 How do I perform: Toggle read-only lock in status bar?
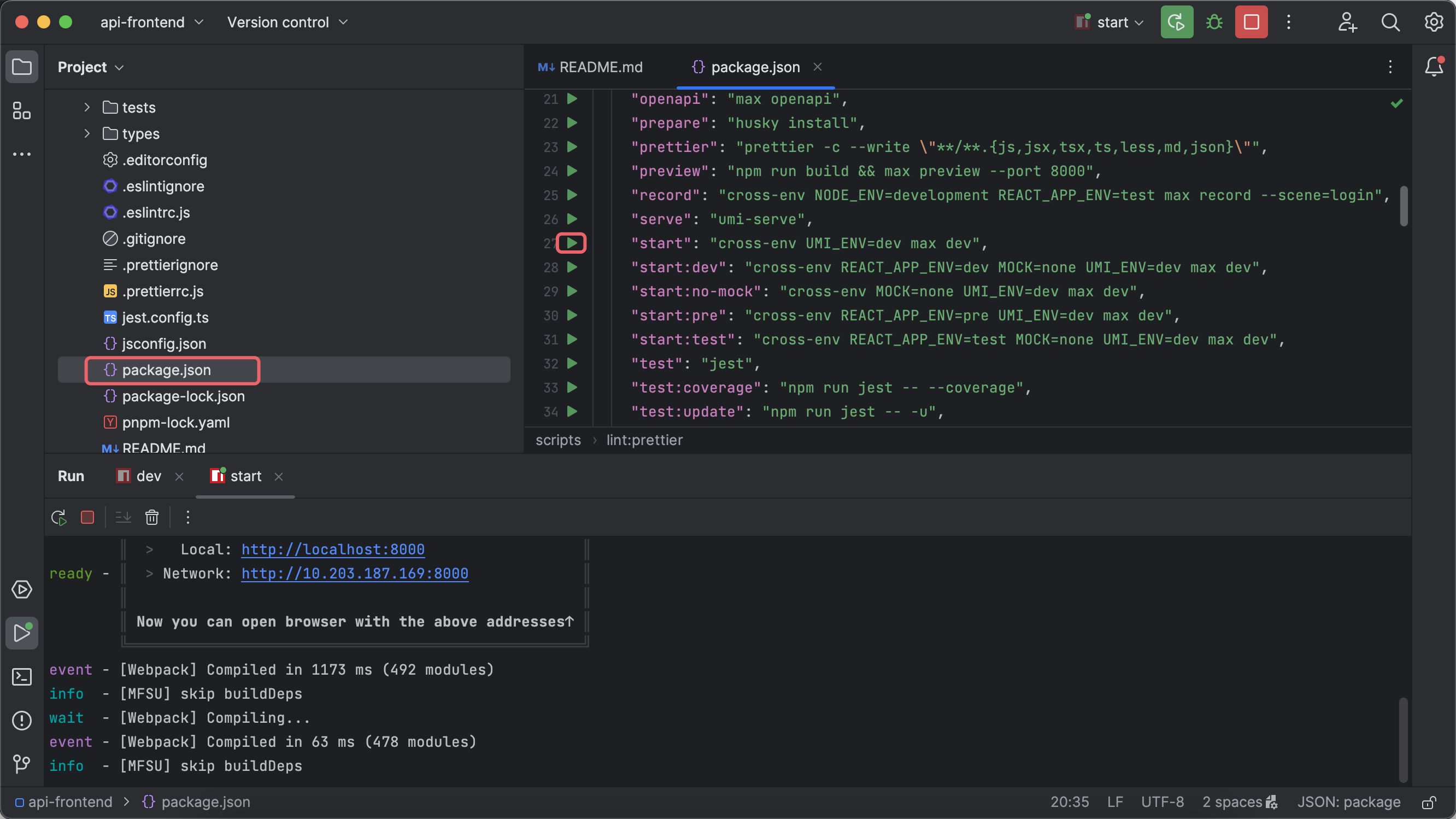point(1429,802)
